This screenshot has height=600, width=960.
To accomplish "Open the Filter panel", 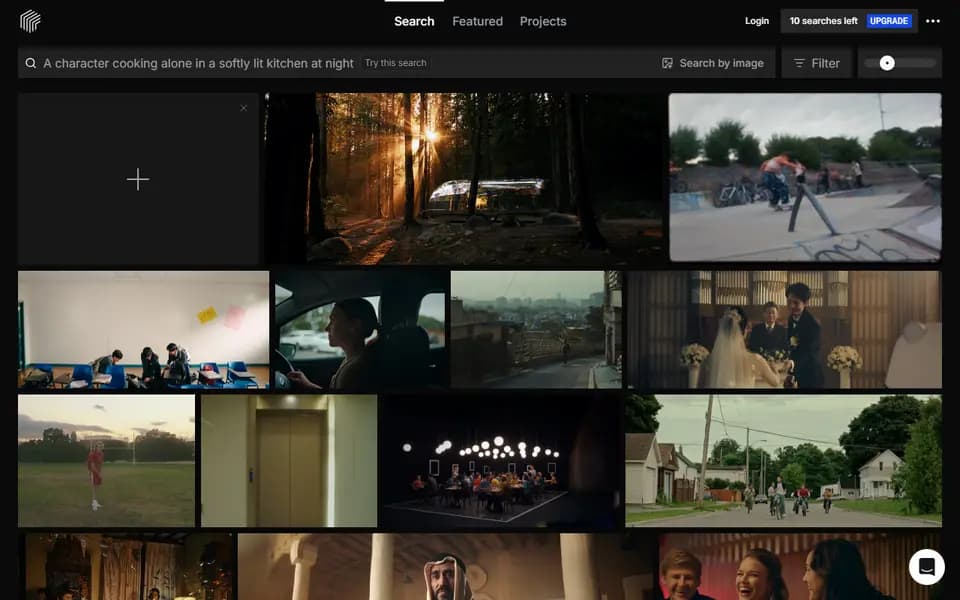I will point(817,63).
